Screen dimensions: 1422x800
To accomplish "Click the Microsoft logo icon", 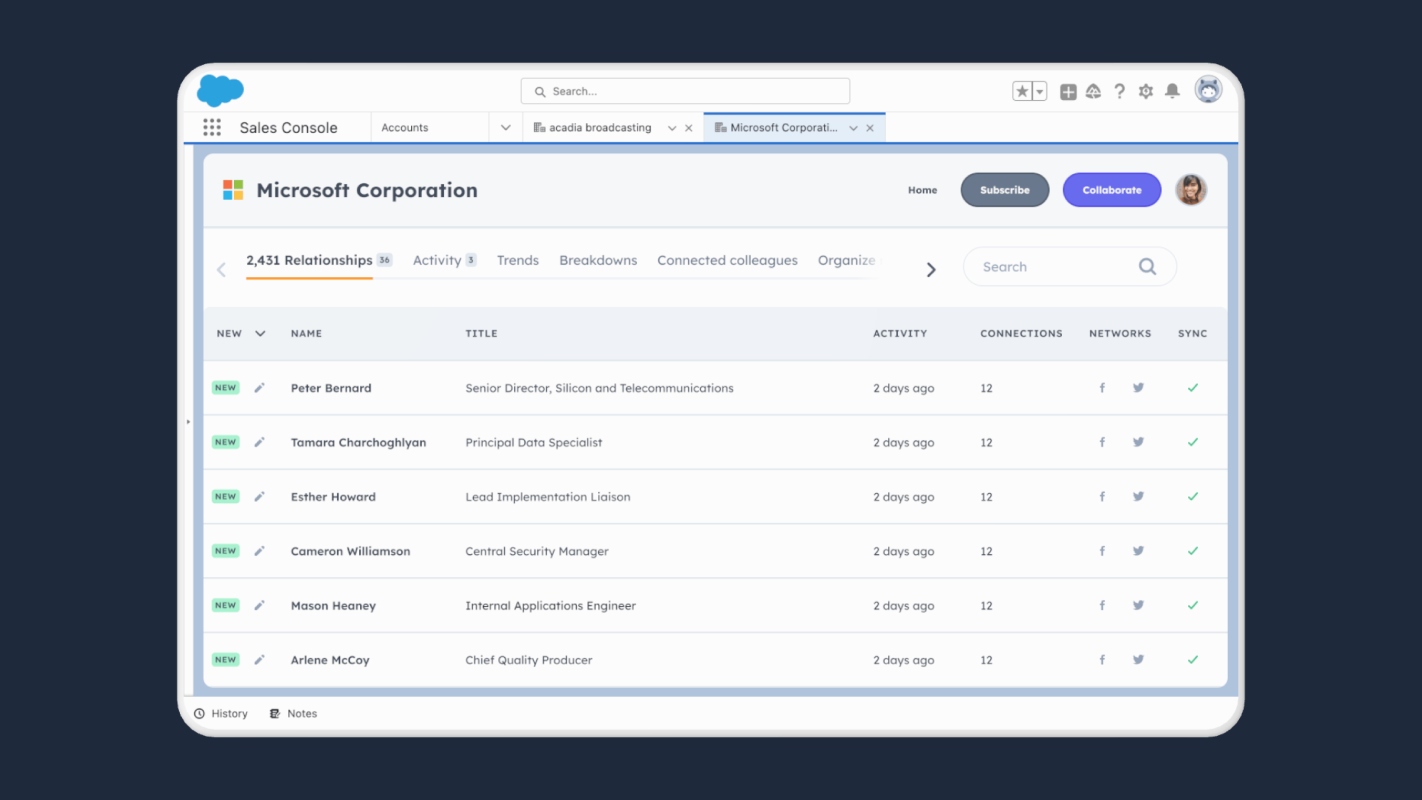I will [x=233, y=190].
